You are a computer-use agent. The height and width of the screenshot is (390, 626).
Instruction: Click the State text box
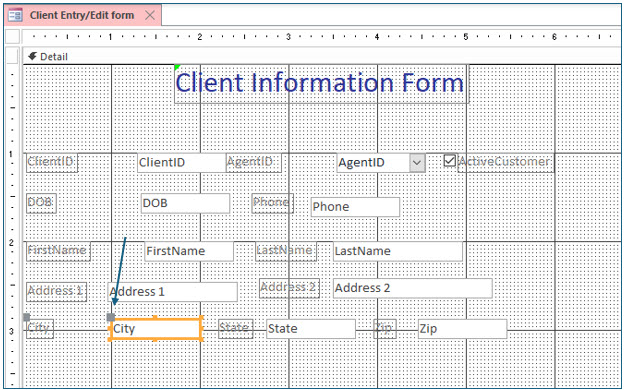coord(311,329)
